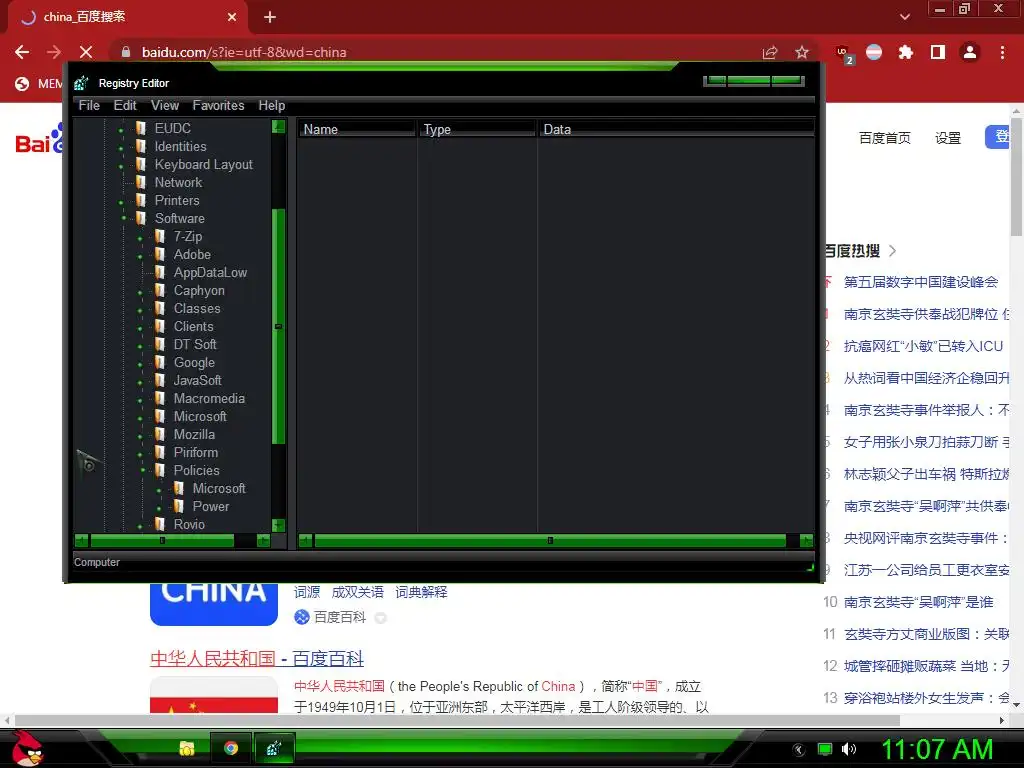Select the Piriform key
This screenshot has height=768, width=1024.
(x=196, y=453)
